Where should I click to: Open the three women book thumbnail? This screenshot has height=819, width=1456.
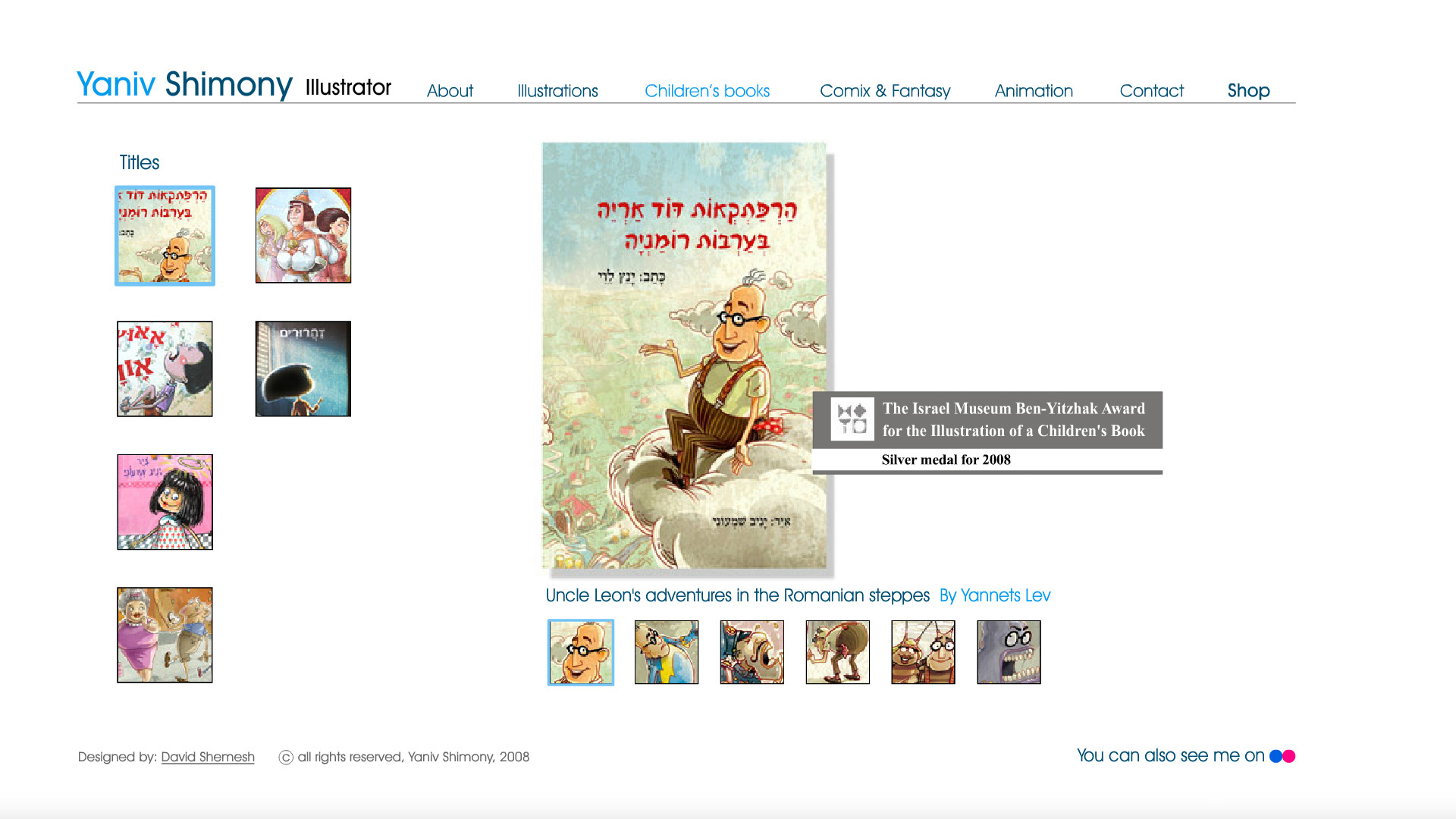point(303,236)
